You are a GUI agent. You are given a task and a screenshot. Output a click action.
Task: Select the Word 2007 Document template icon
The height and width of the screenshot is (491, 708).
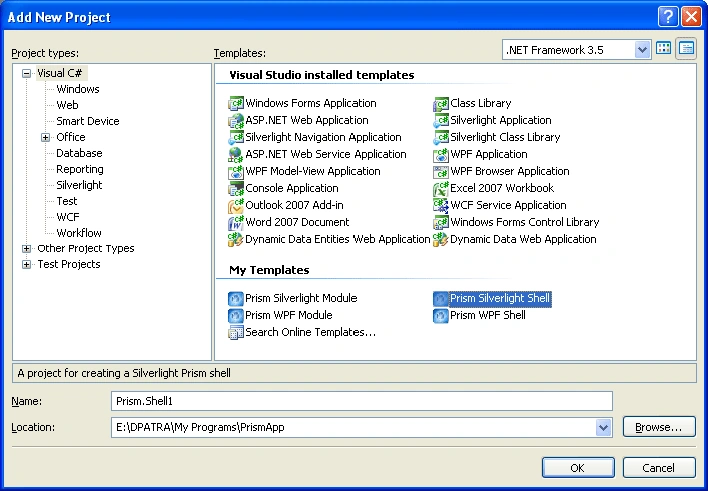tap(236, 223)
